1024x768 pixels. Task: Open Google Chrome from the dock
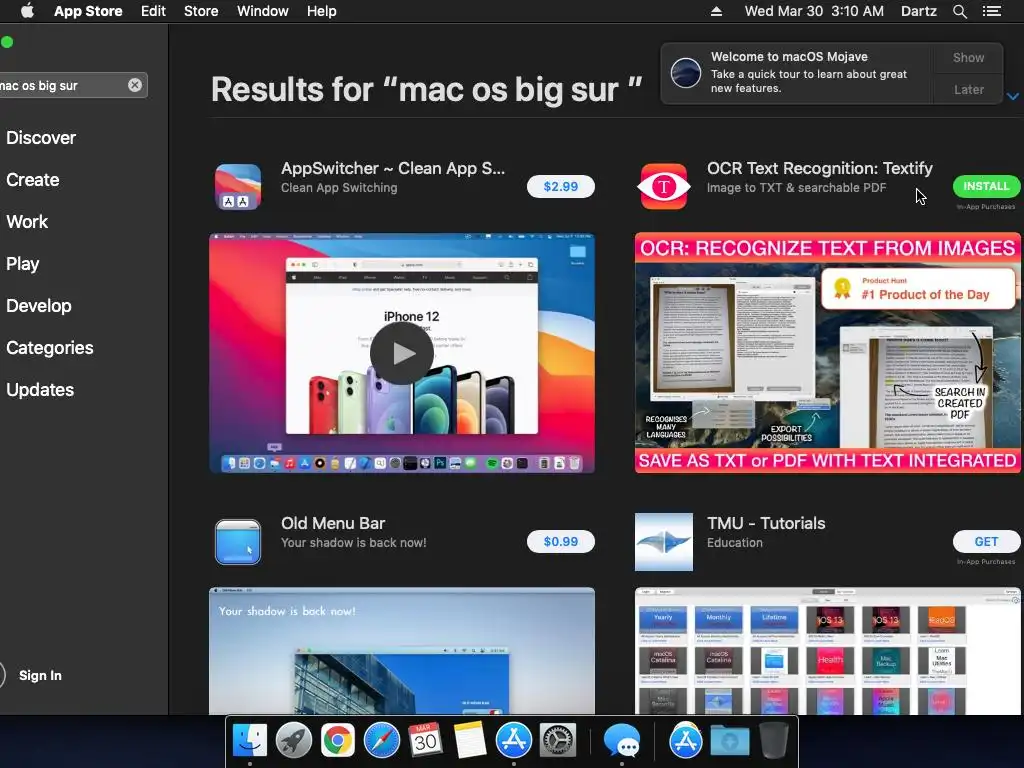pos(338,741)
